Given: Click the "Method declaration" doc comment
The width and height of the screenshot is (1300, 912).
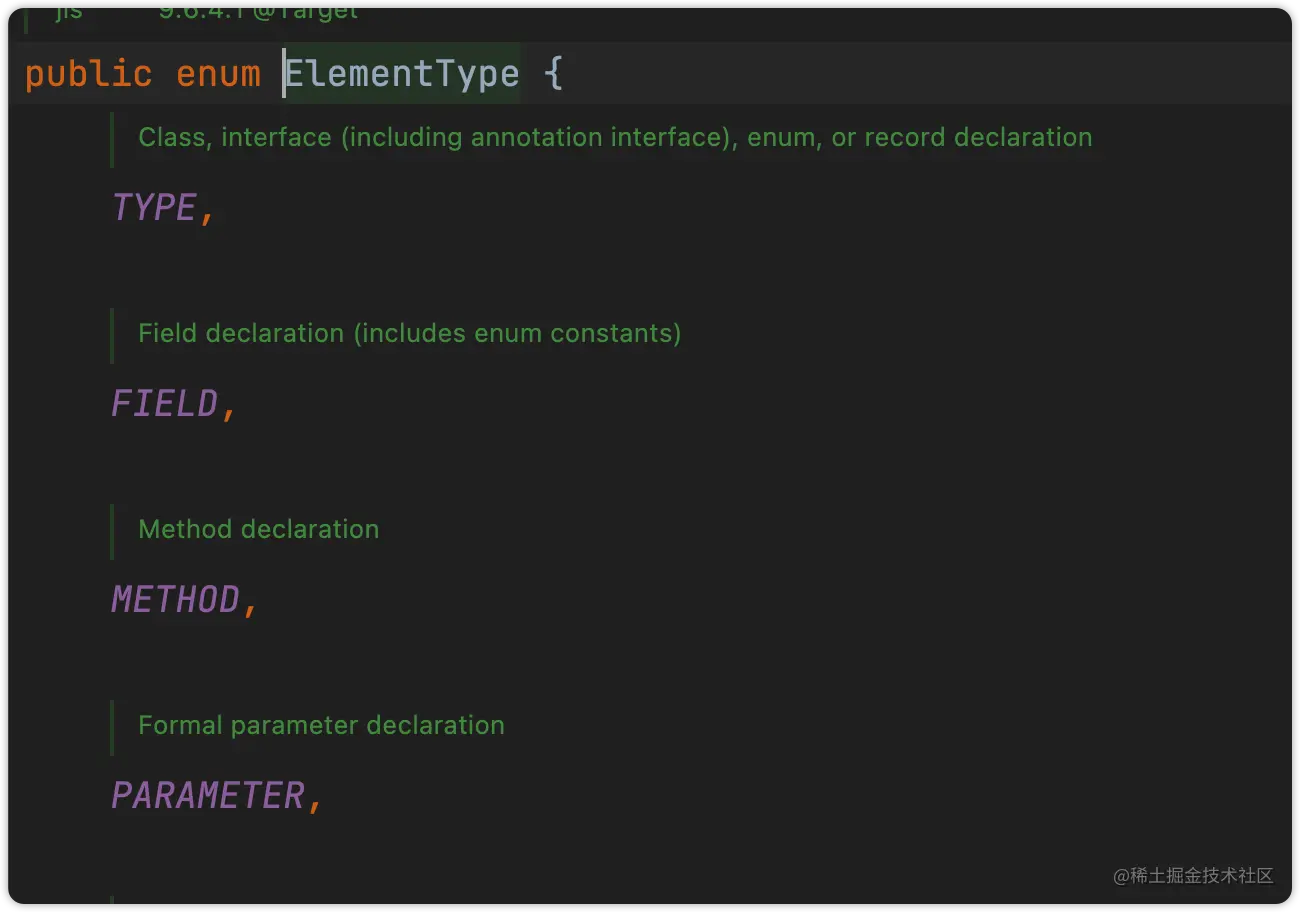Looking at the screenshot, I should pos(258,529).
